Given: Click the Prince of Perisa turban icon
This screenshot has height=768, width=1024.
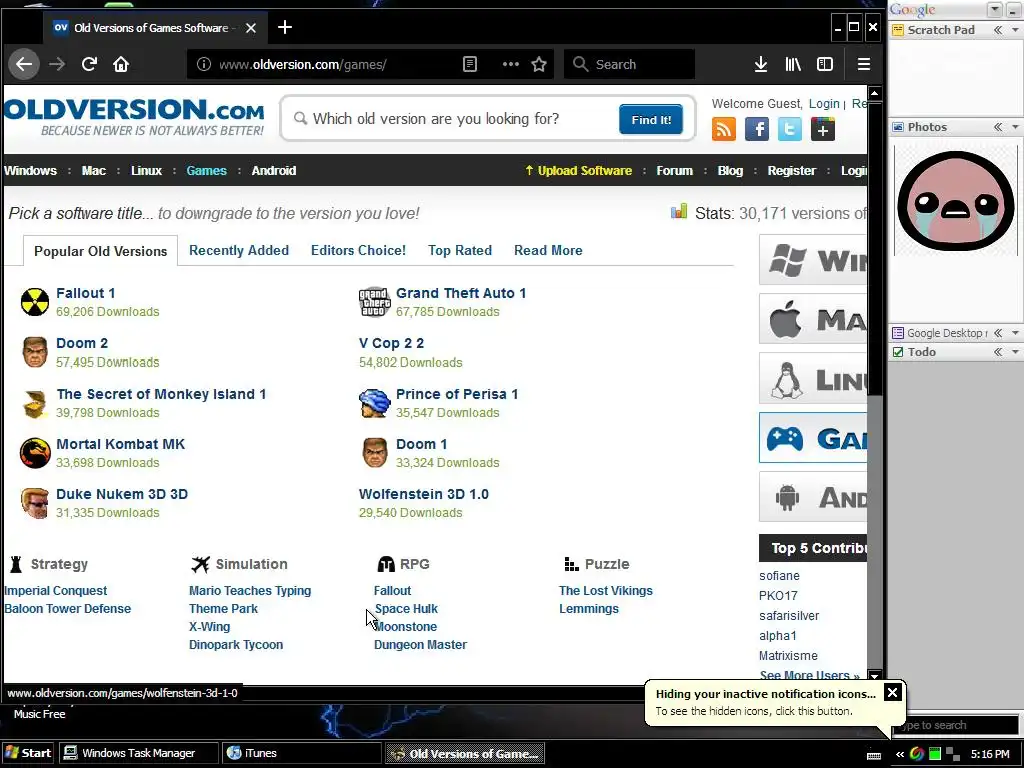Looking at the screenshot, I should point(374,403).
